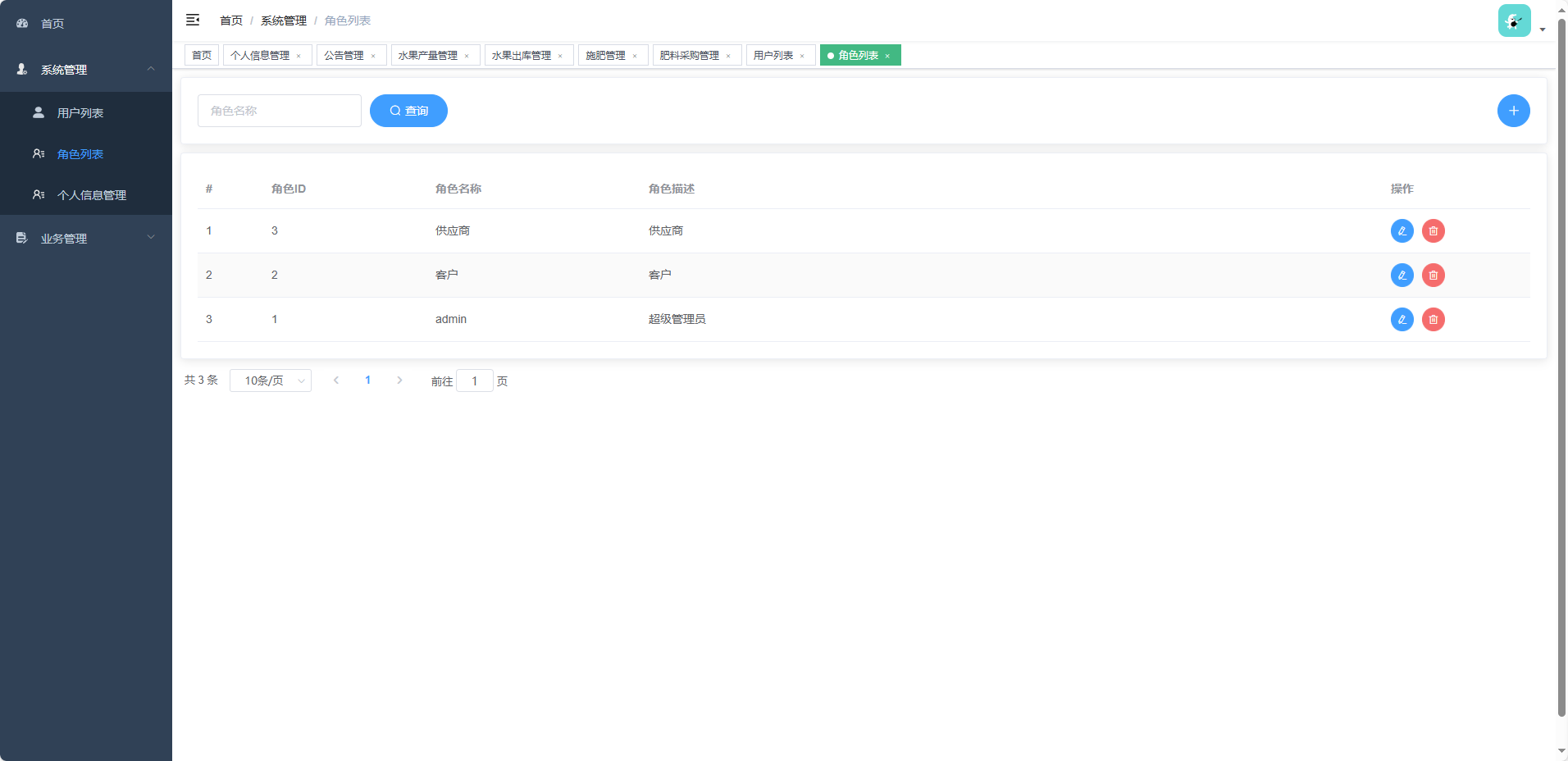Edit the admin role row
Screen dimensions: 1568x761
pyautogui.click(x=1402, y=320)
